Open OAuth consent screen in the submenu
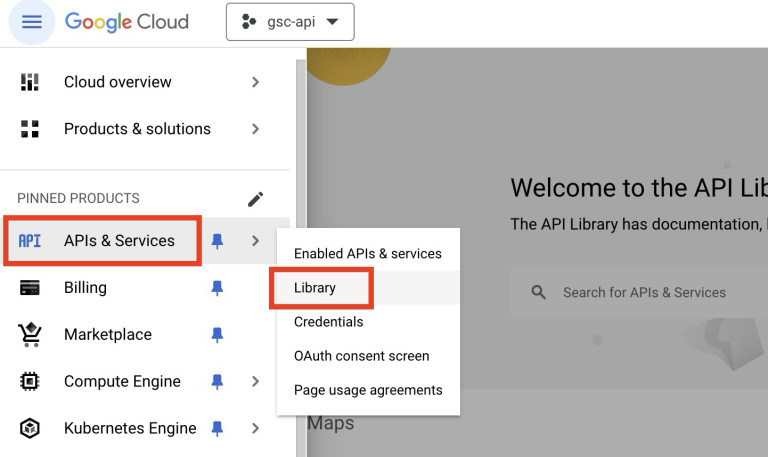 point(368,356)
